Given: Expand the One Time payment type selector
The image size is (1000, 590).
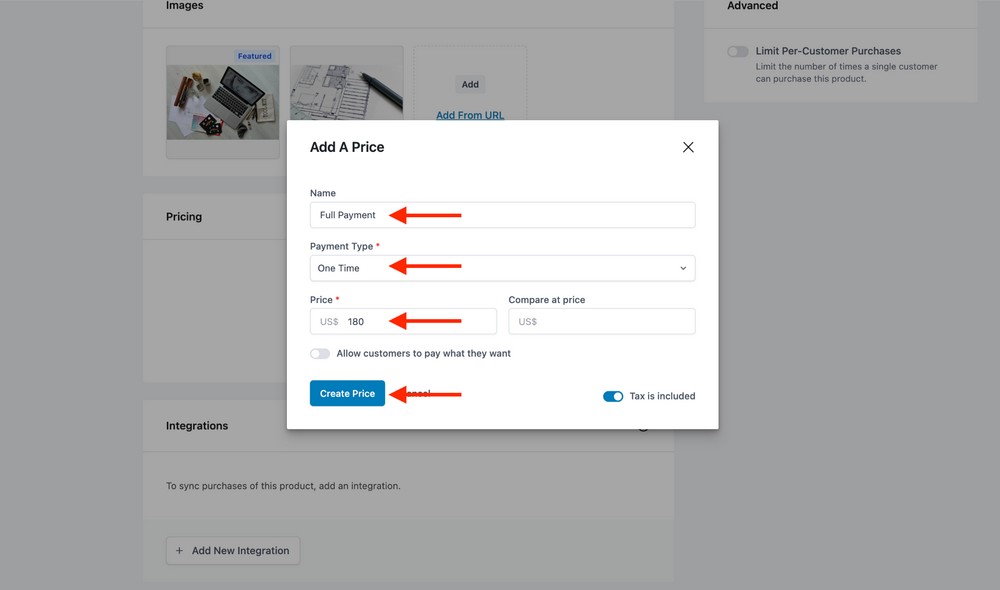Looking at the screenshot, I should [500, 267].
